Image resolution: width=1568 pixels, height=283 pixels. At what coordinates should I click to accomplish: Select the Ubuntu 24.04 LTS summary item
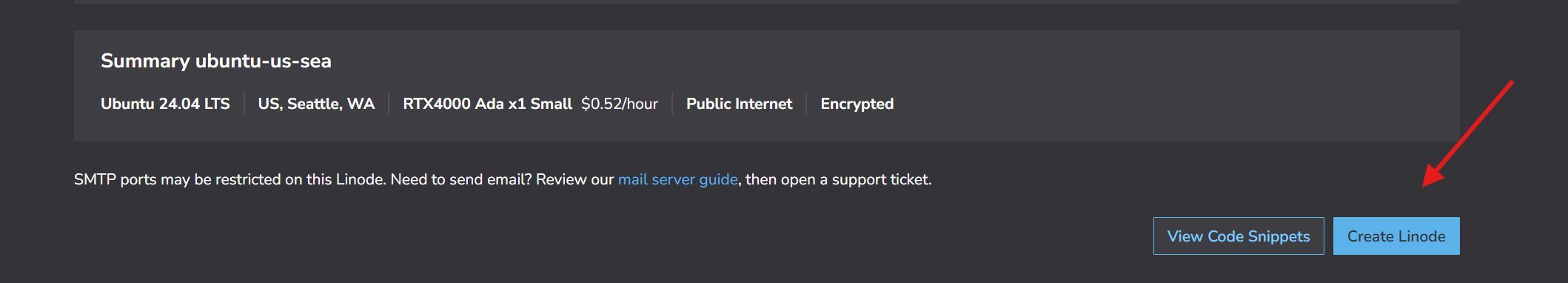[x=165, y=104]
